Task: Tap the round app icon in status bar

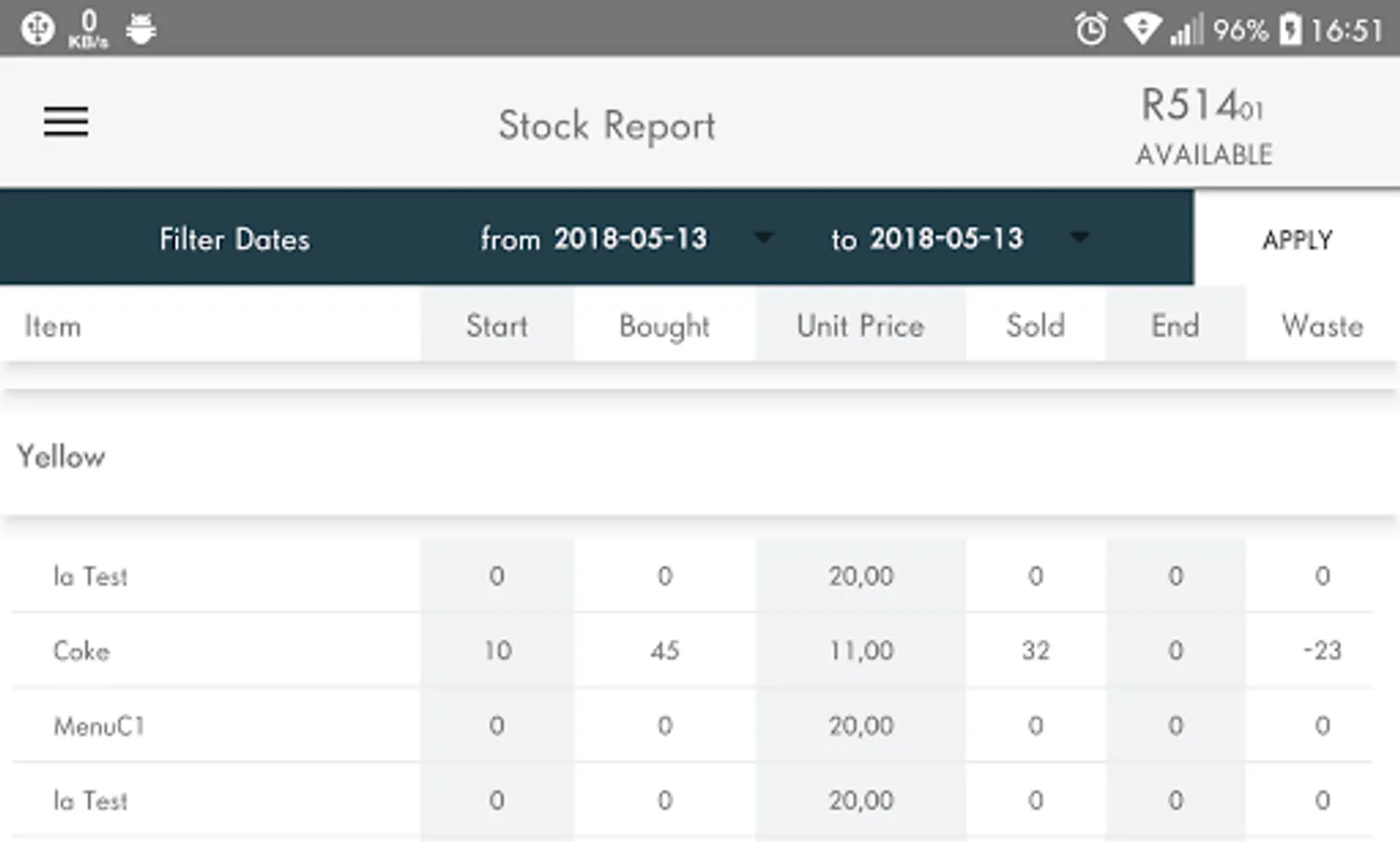Action: coord(37,29)
